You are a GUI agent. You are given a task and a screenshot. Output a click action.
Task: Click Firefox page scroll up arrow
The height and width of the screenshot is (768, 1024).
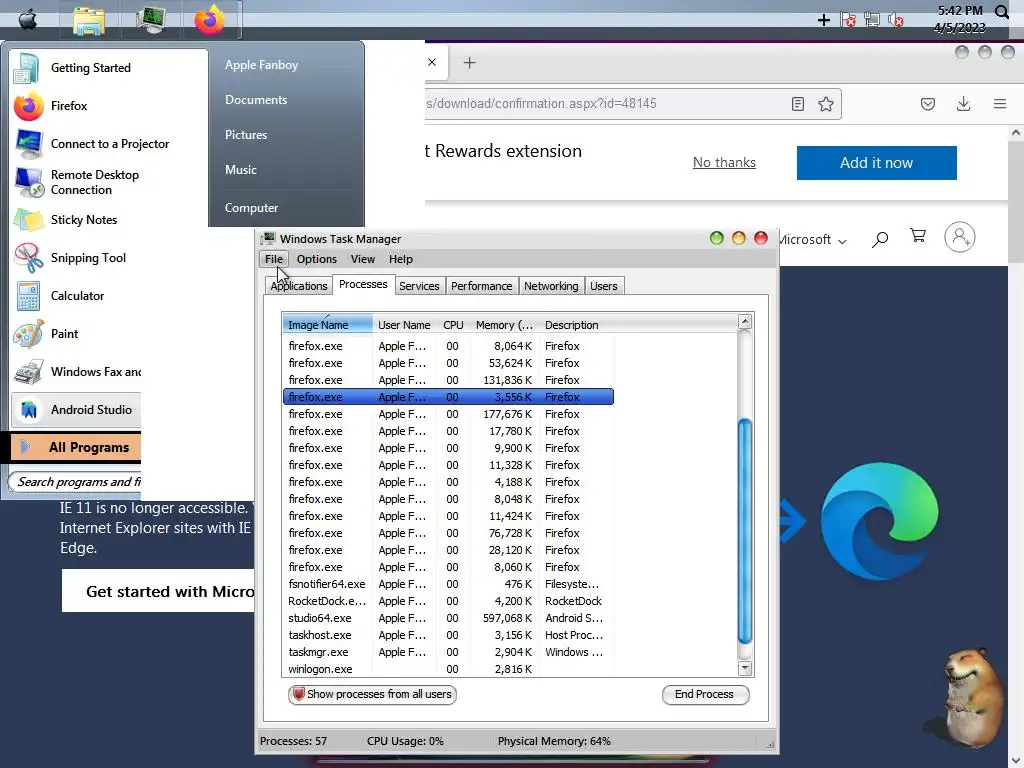coord(1016,133)
